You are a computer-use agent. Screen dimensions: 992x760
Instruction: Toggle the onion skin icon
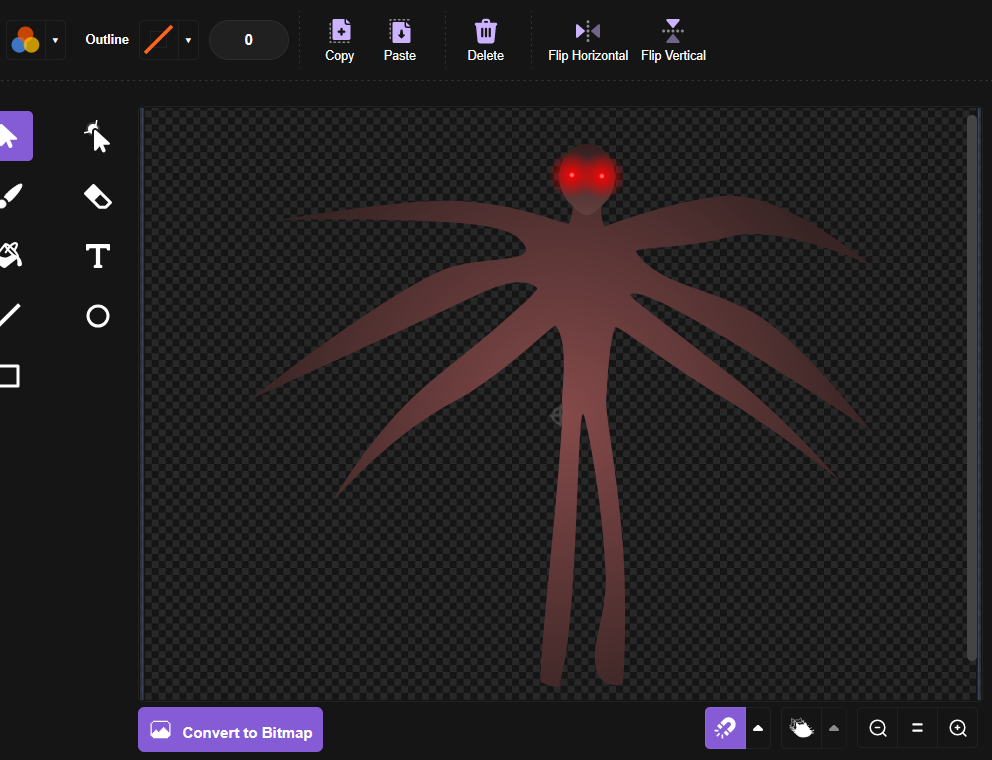pos(802,728)
